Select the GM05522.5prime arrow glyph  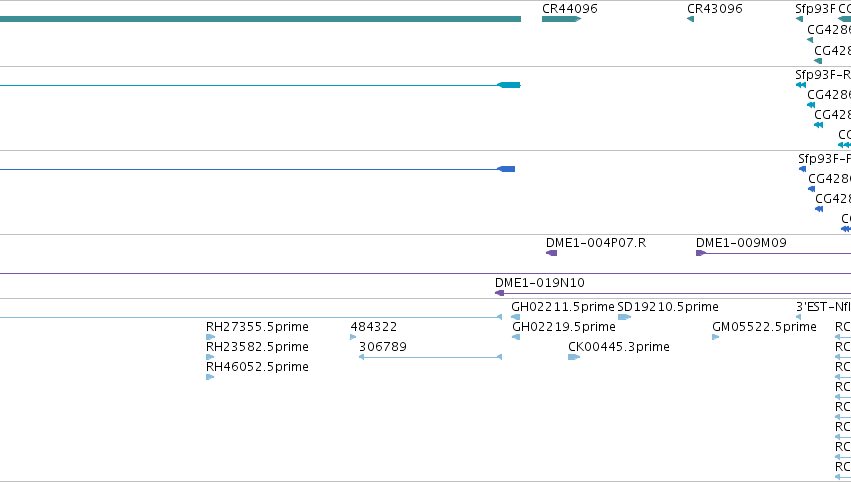(x=715, y=337)
